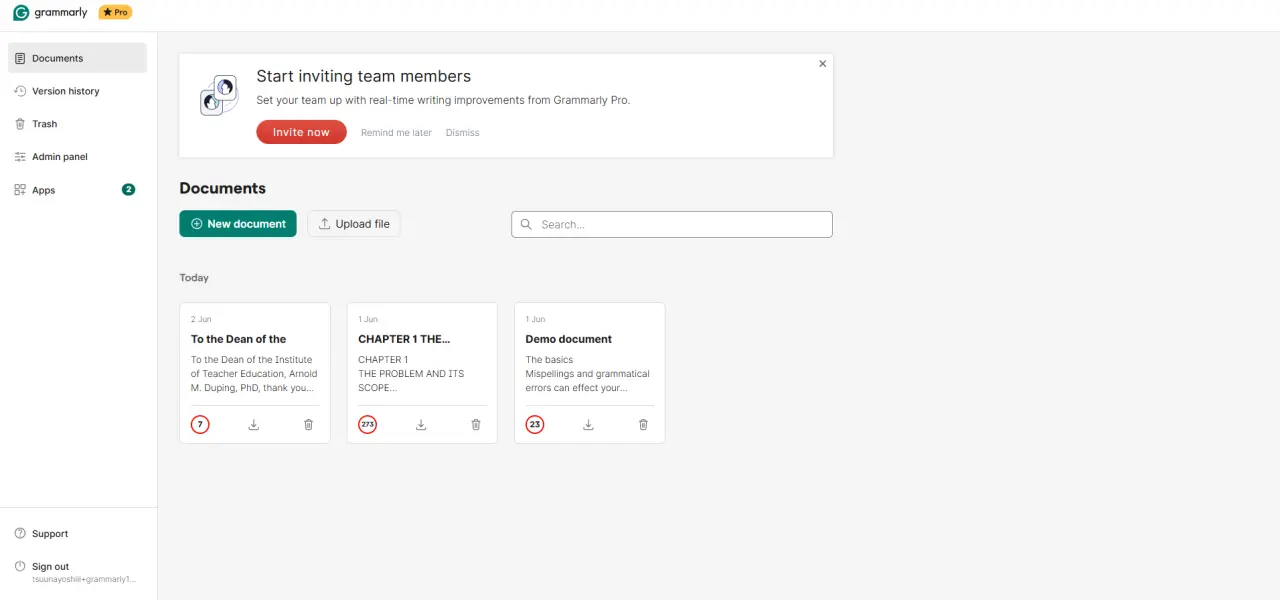Viewport: 1280px width, 600px height.
Task: Focus the document Search field
Action: 672,224
